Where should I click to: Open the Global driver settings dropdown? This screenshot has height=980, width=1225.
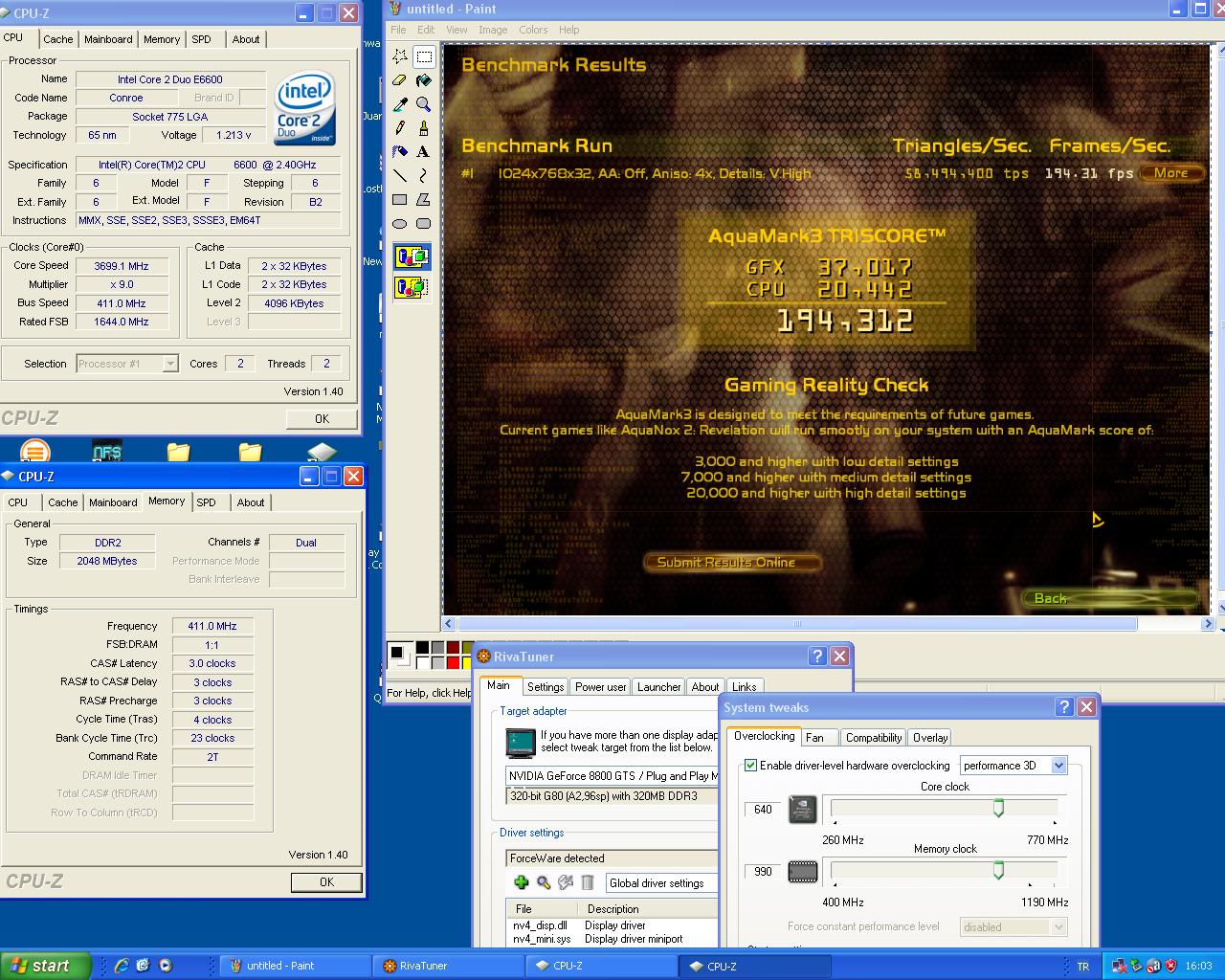(x=661, y=882)
